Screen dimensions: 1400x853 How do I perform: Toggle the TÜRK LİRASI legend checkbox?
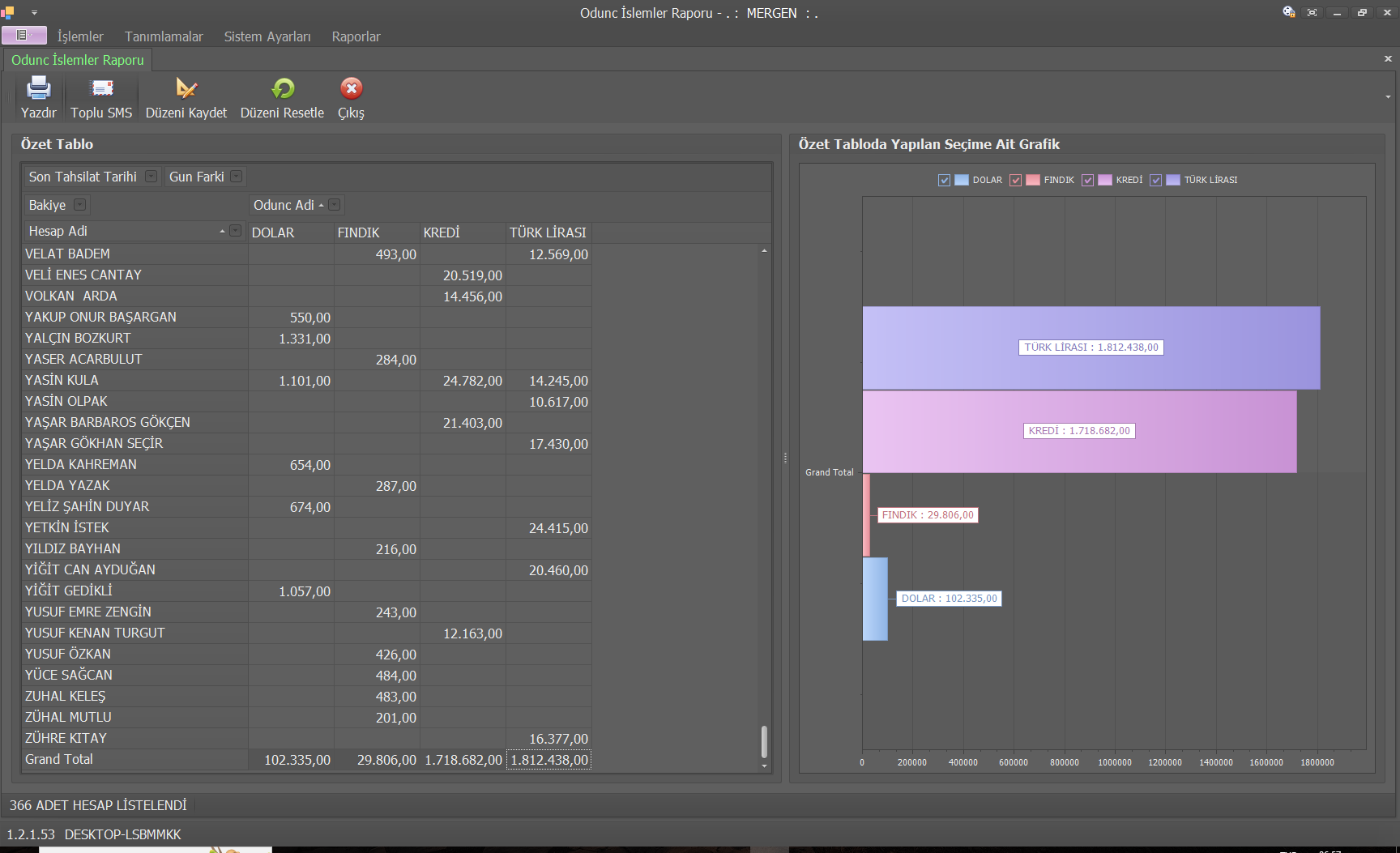pyautogui.click(x=1155, y=181)
